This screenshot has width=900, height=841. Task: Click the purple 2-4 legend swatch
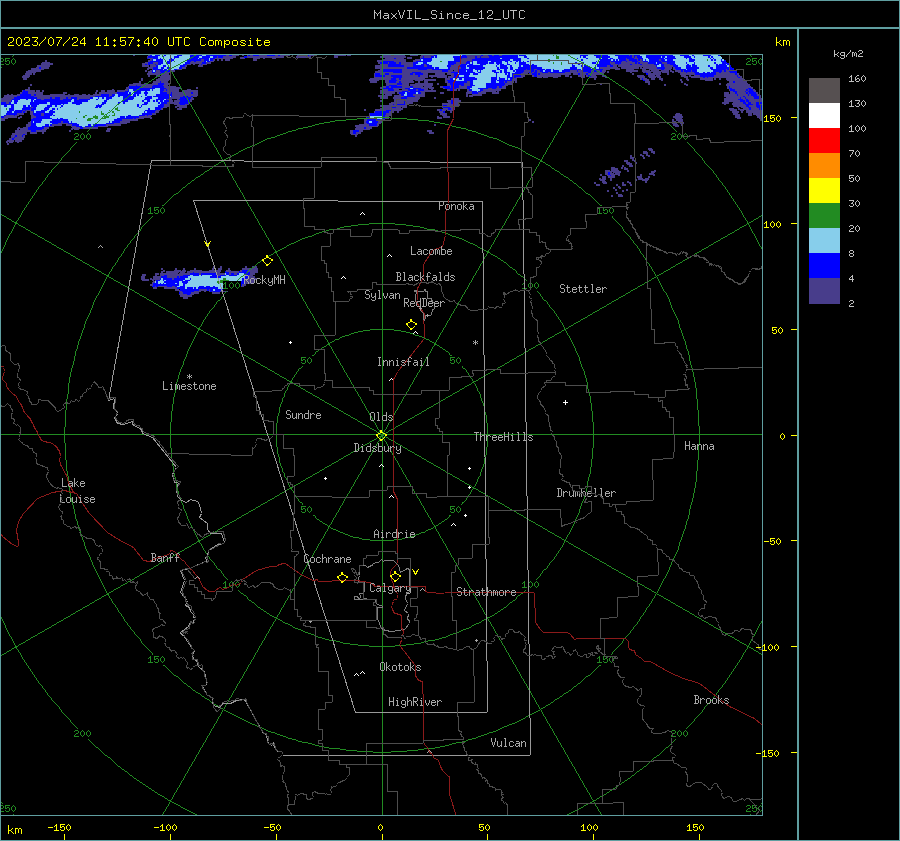(x=824, y=290)
